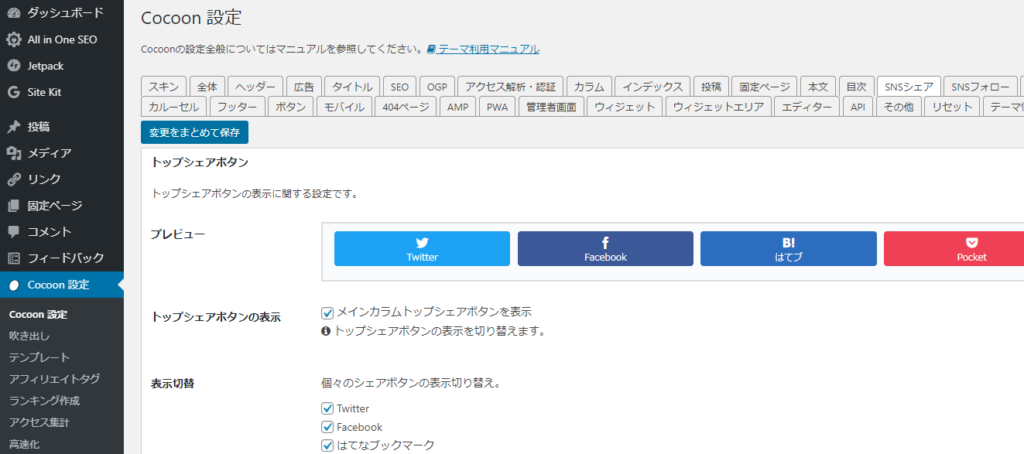Click the info icon beside トップシェアボタンの表示を切り替えます
This screenshot has height=454, width=1024.
pyautogui.click(x=326, y=331)
